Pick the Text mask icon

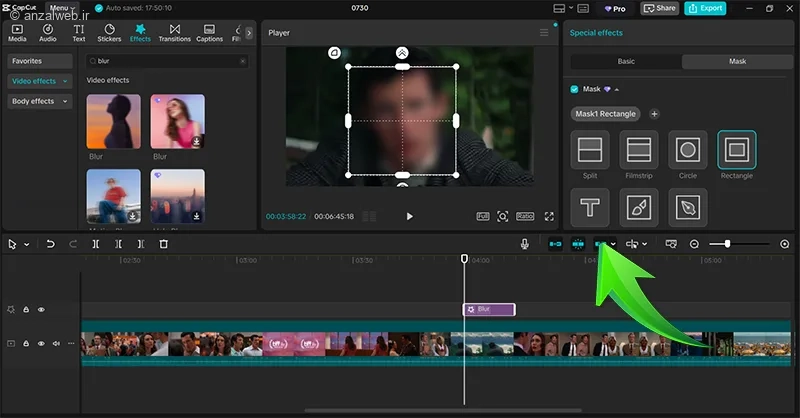[x=589, y=207]
